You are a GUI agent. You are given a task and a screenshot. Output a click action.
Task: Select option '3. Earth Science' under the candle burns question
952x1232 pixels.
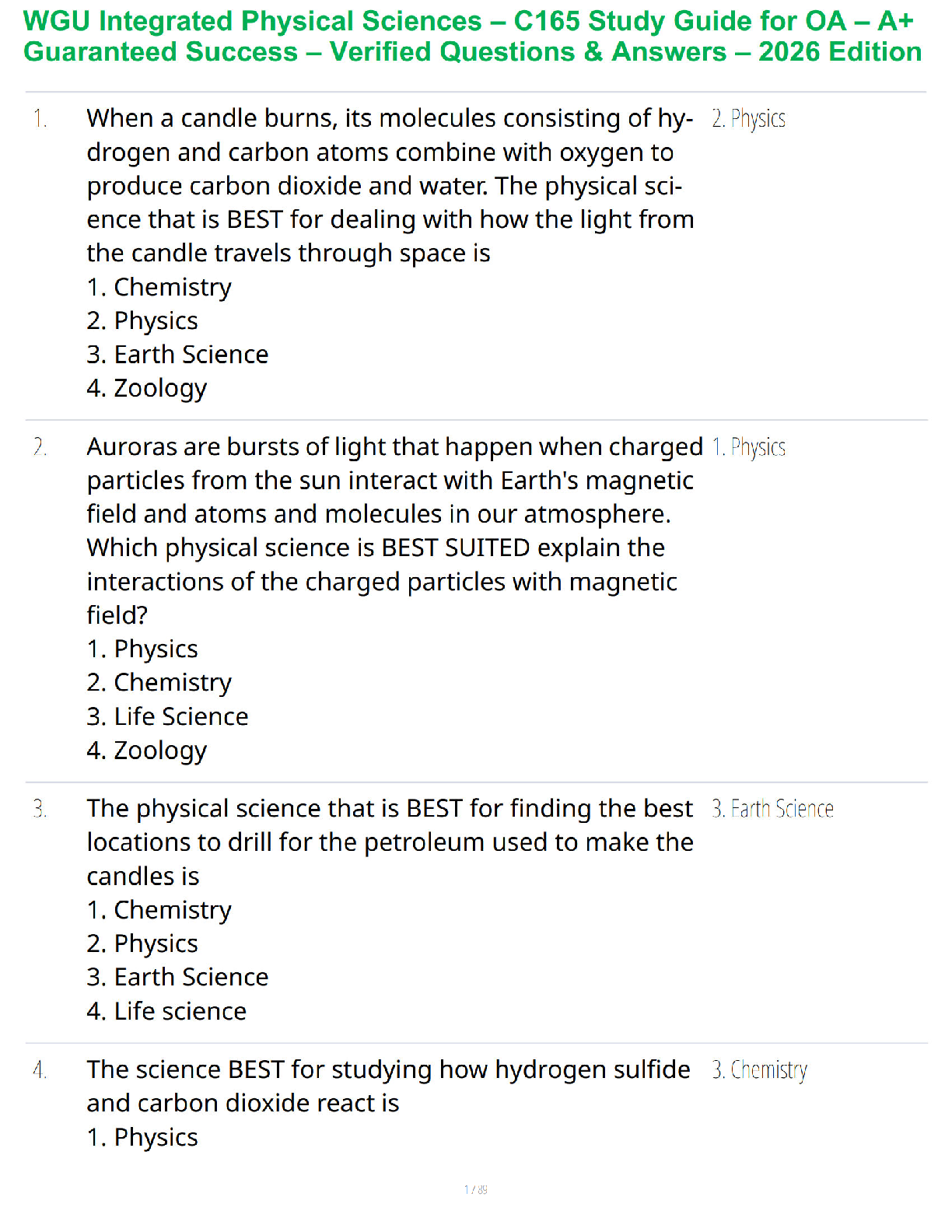pyautogui.click(x=177, y=355)
